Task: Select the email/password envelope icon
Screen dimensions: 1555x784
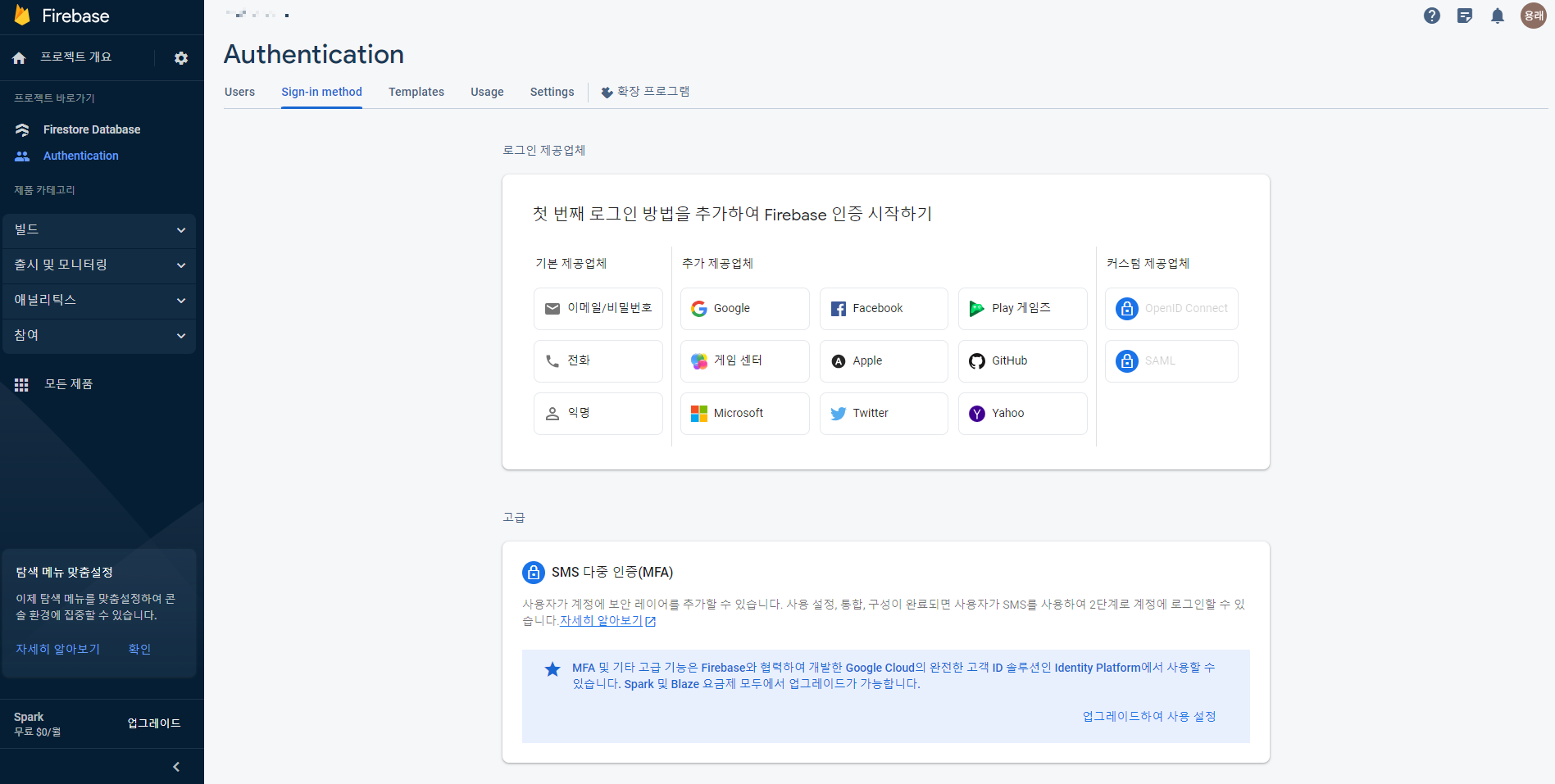Action: [552, 309]
